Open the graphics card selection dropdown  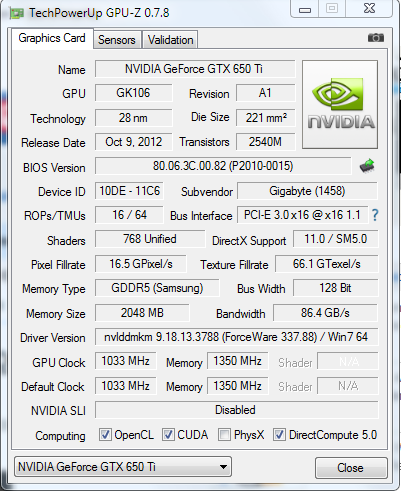[123, 467]
